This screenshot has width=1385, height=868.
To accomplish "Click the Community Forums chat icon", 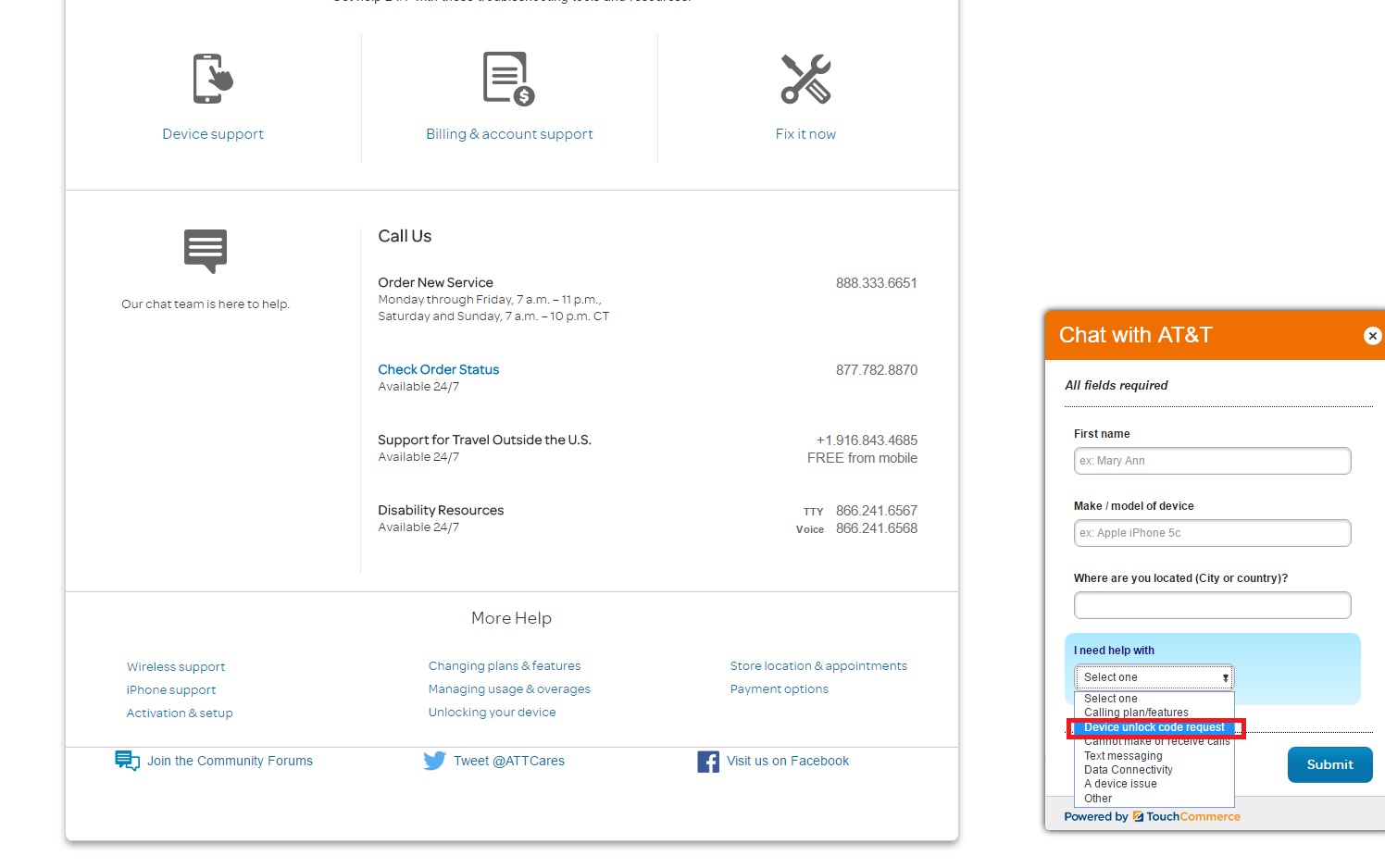I will [127, 761].
